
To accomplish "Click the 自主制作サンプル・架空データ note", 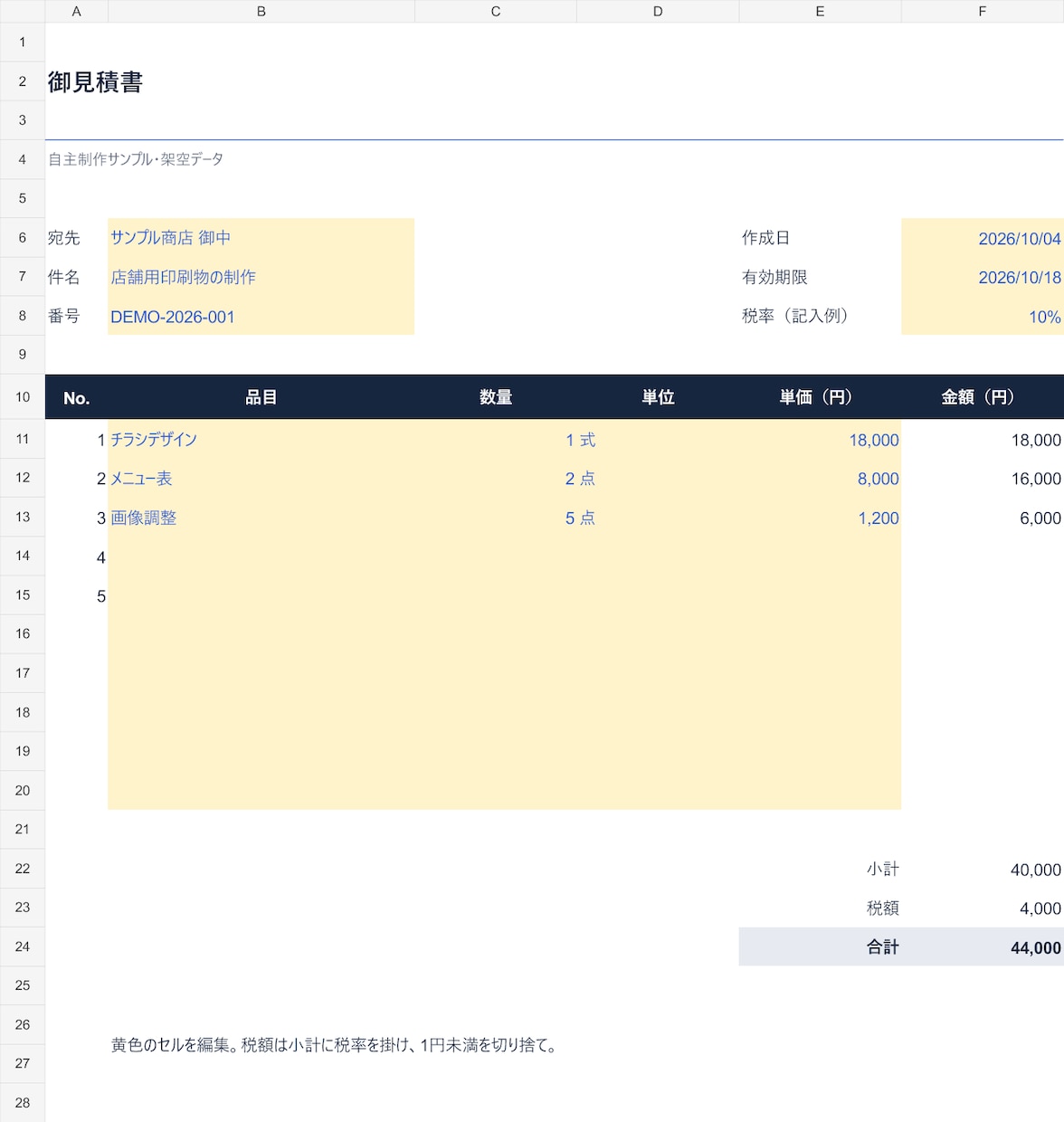I will coord(136,159).
